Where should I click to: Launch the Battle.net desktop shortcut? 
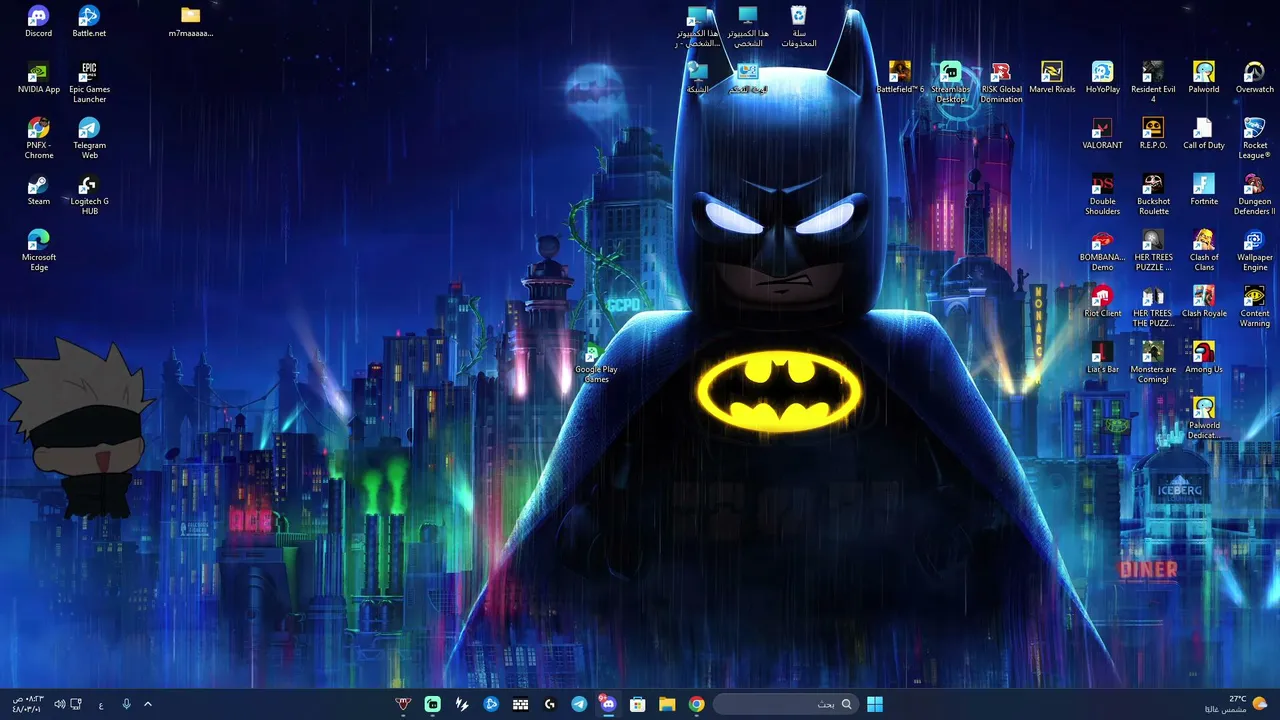pyautogui.click(x=89, y=21)
